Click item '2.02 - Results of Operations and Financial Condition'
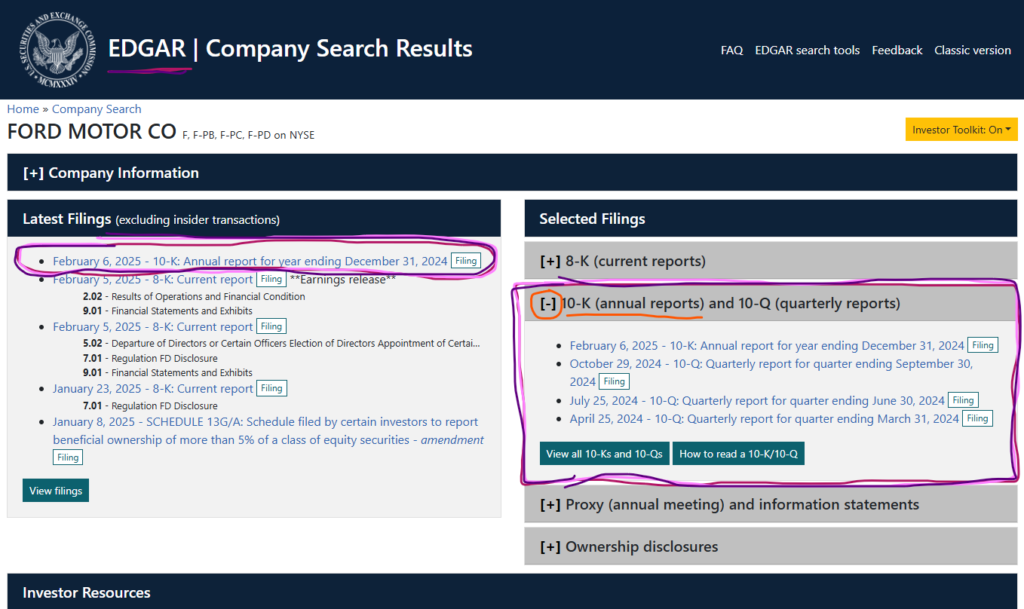Screen dimensions: 1024x609 194,296
